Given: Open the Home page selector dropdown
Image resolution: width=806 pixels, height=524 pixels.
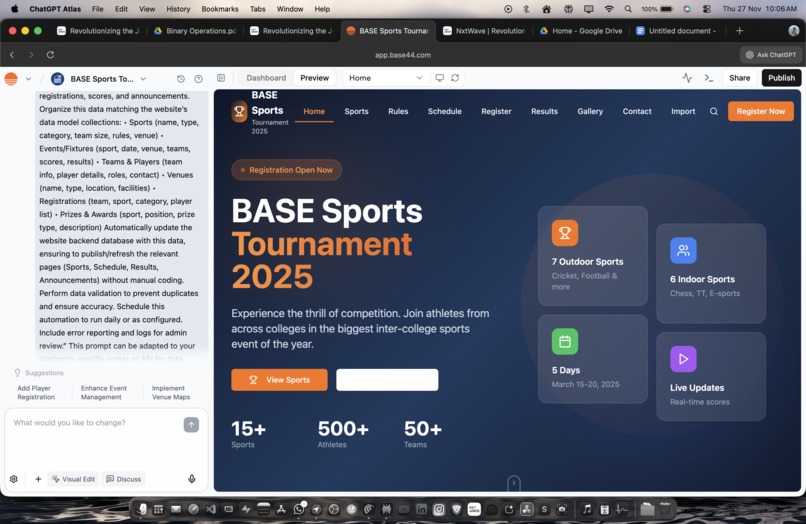Looking at the screenshot, I should [385, 78].
